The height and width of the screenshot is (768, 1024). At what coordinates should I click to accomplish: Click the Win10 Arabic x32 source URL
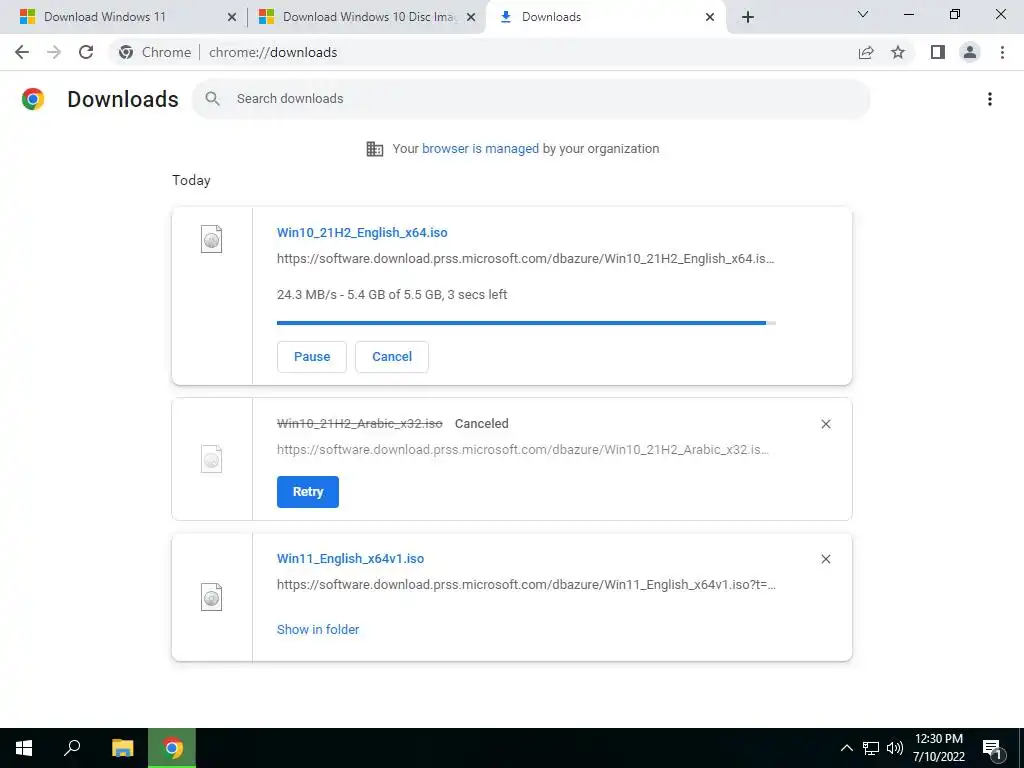point(522,450)
